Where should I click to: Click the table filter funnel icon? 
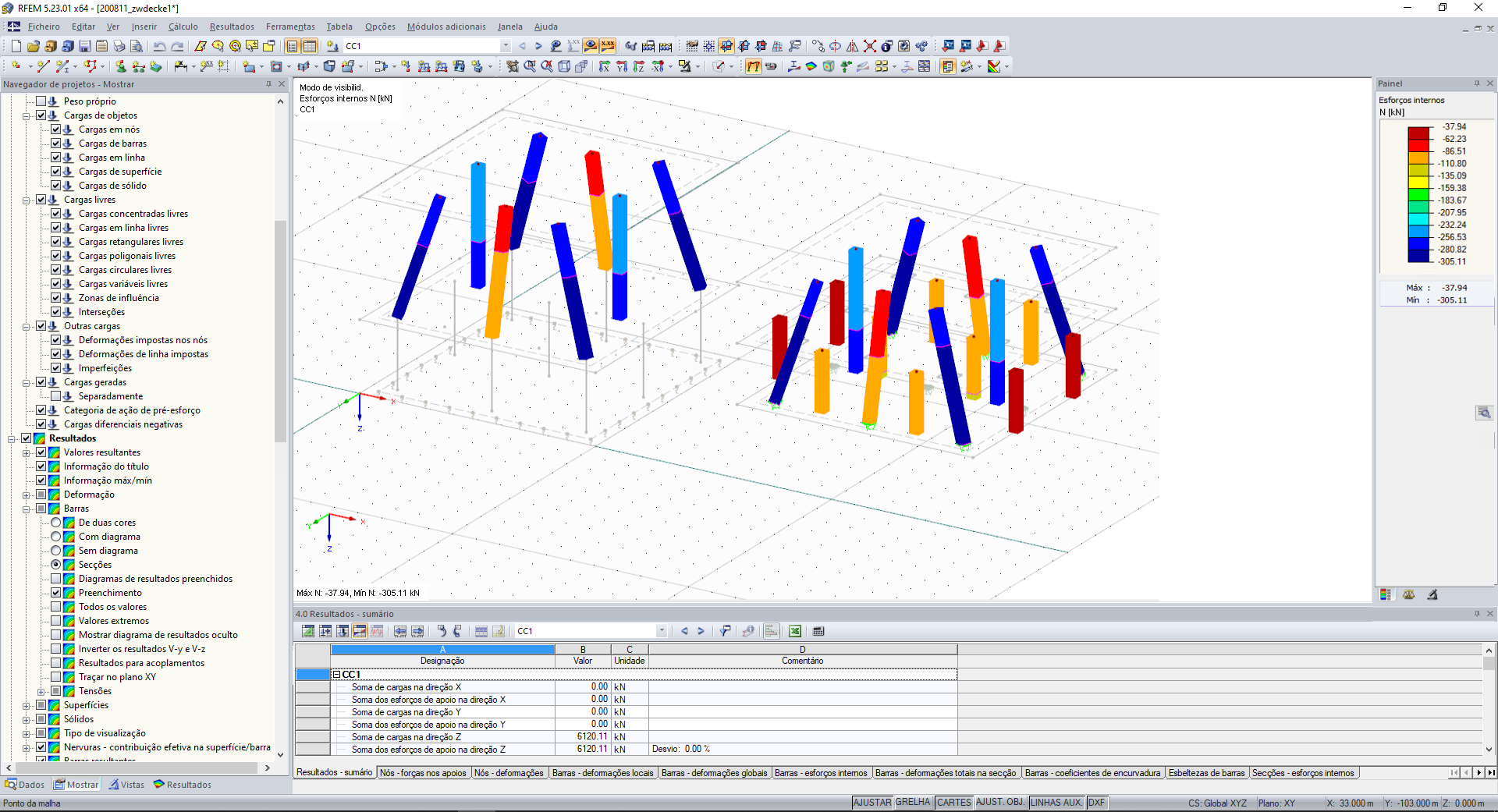[725, 631]
